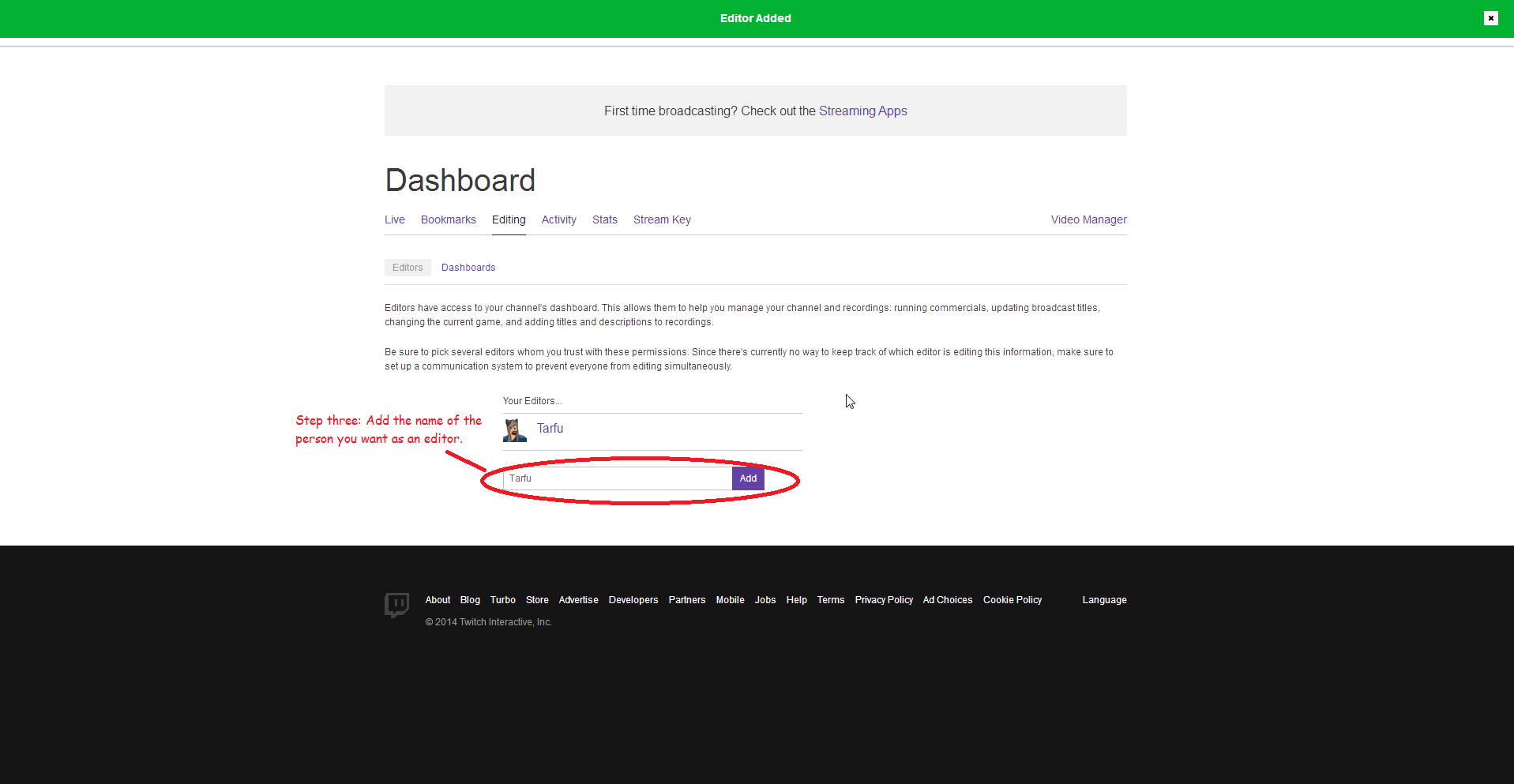View the Stats tab
The width and height of the screenshot is (1514, 784).
coord(605,219)
